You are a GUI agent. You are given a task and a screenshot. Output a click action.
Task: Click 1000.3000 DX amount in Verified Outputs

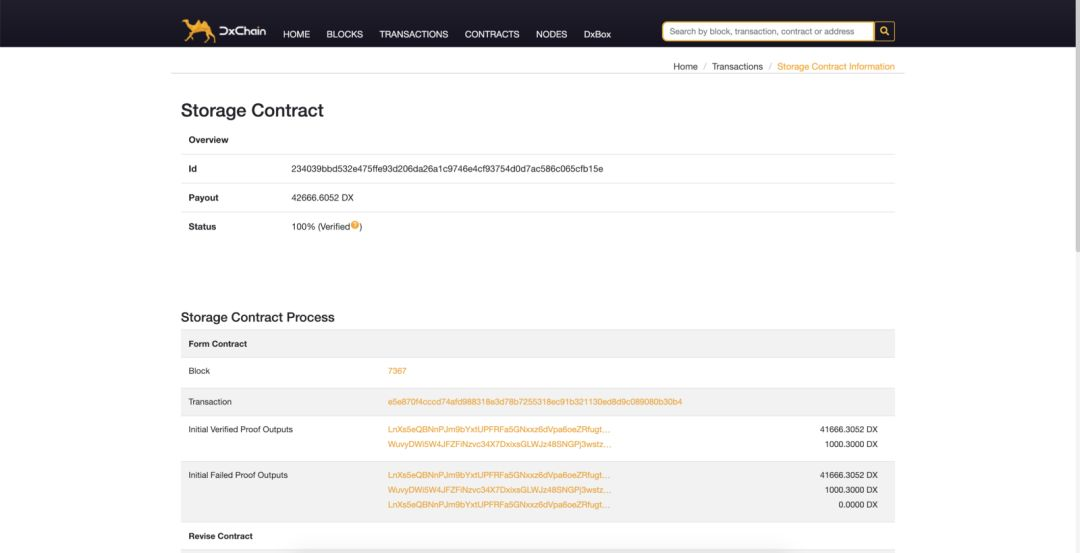(851, 445)
